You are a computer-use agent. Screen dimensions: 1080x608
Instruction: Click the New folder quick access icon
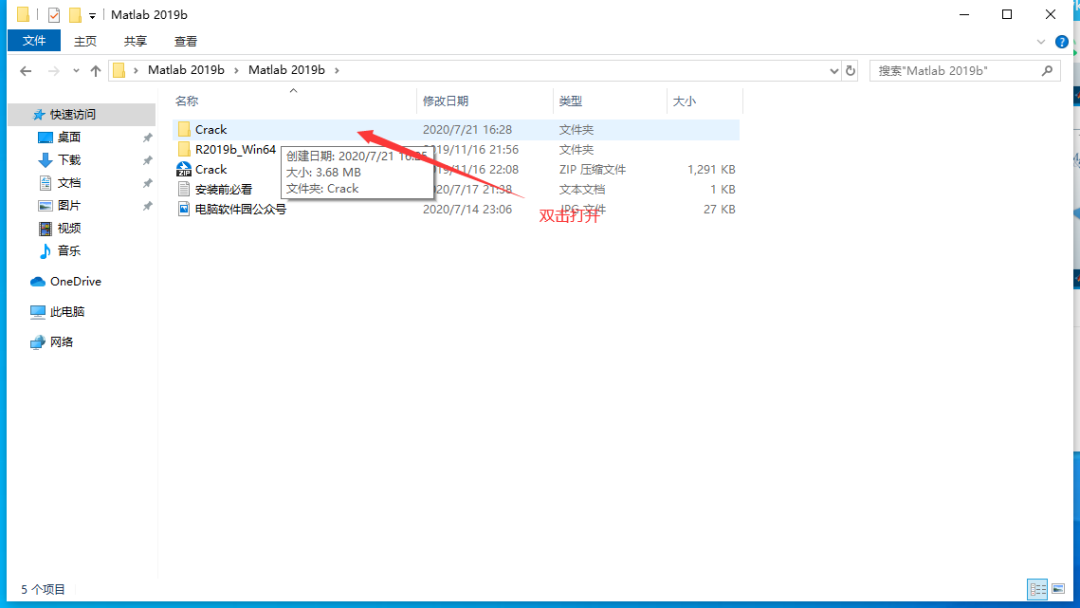pos(74,14)
